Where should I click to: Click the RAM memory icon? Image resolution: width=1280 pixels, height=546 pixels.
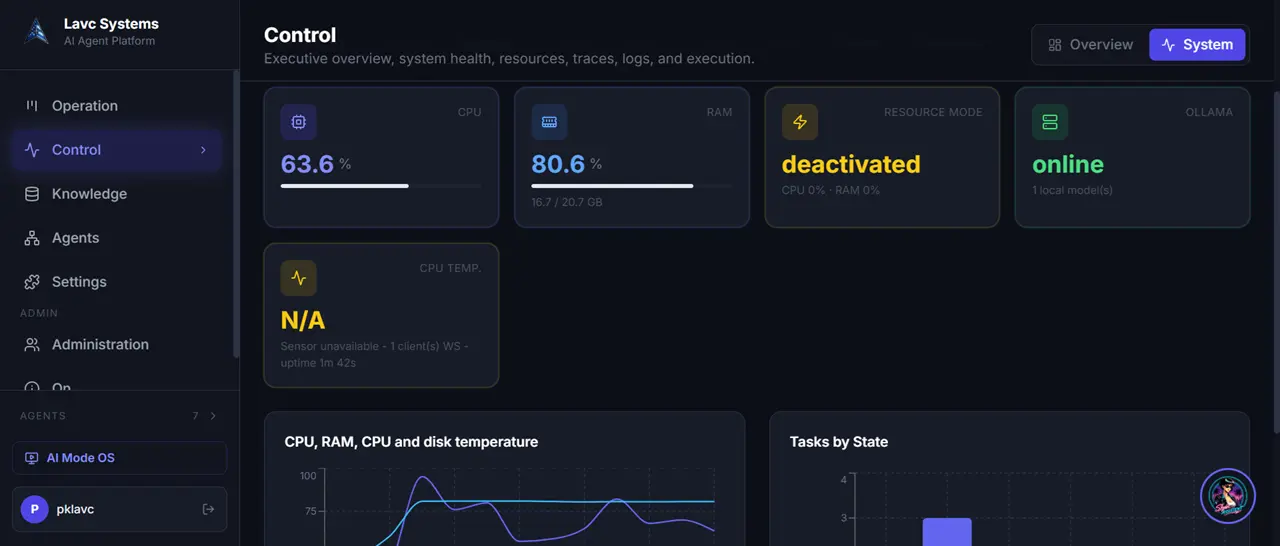[549, 122]
